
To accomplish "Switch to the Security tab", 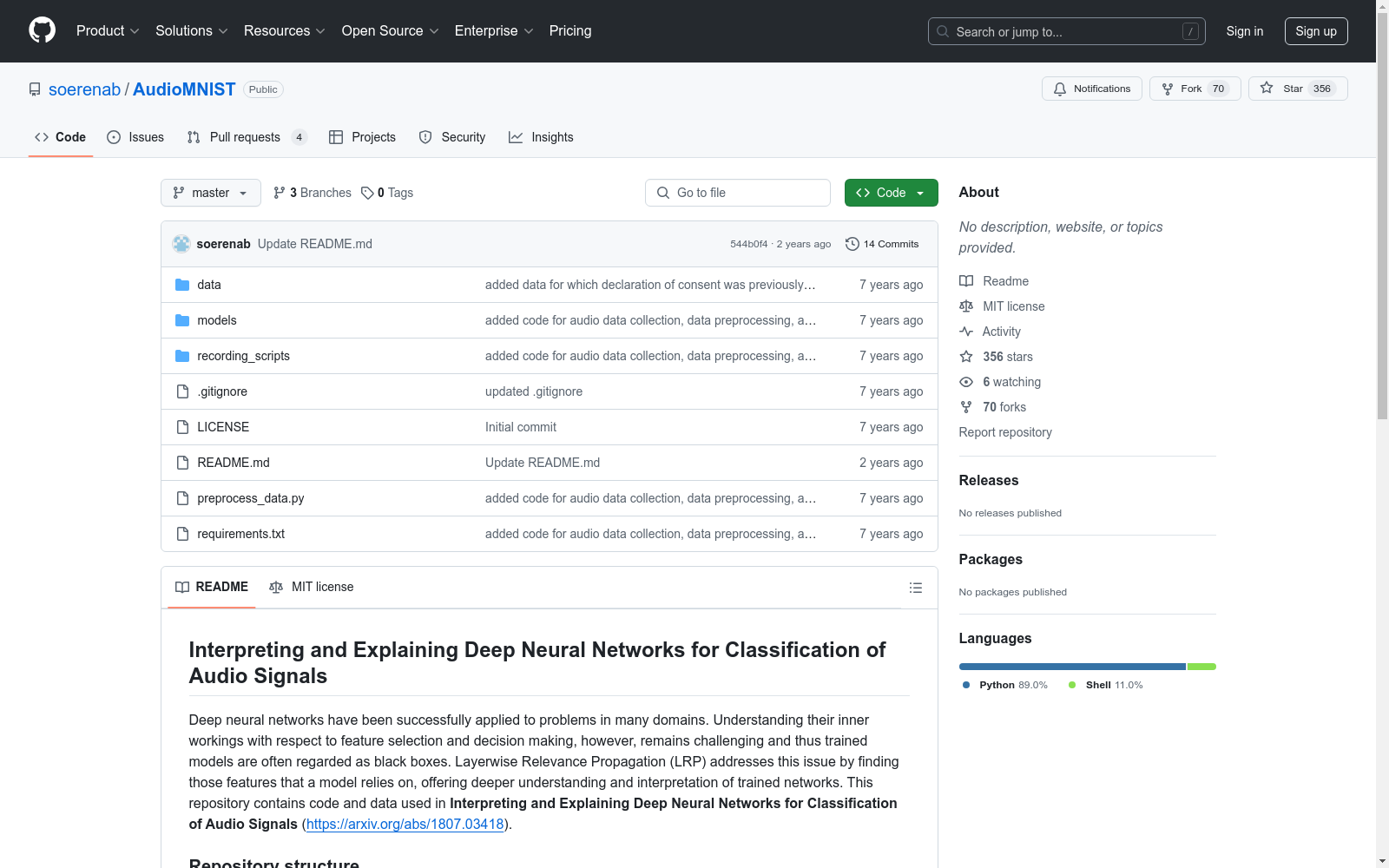I will point(452,137).
